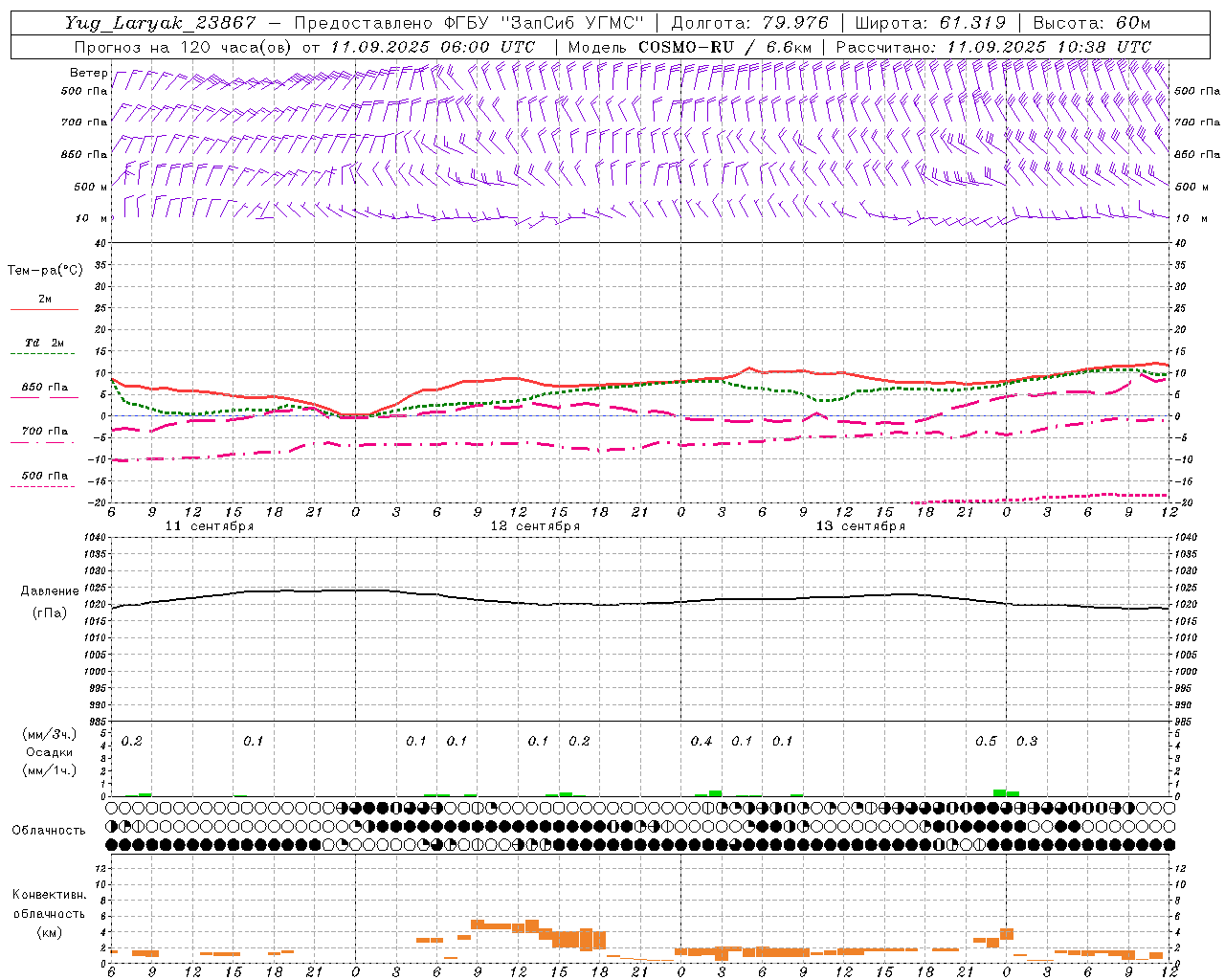The height and width of the screenshot is (980, 1225).
Task: Click the Широта: 61.319 header value
Action: (930, 23)
